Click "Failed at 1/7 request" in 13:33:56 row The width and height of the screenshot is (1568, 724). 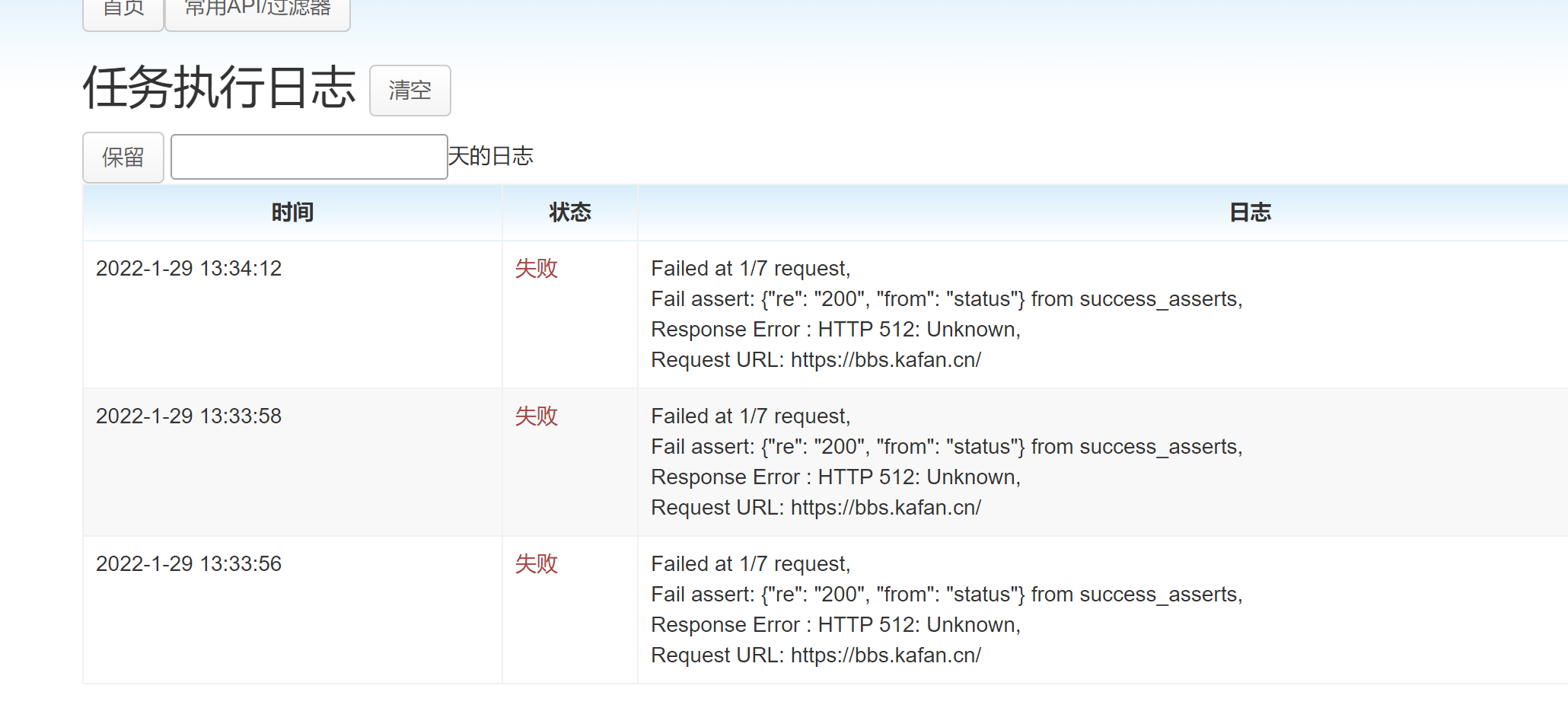tap(751, 564)
